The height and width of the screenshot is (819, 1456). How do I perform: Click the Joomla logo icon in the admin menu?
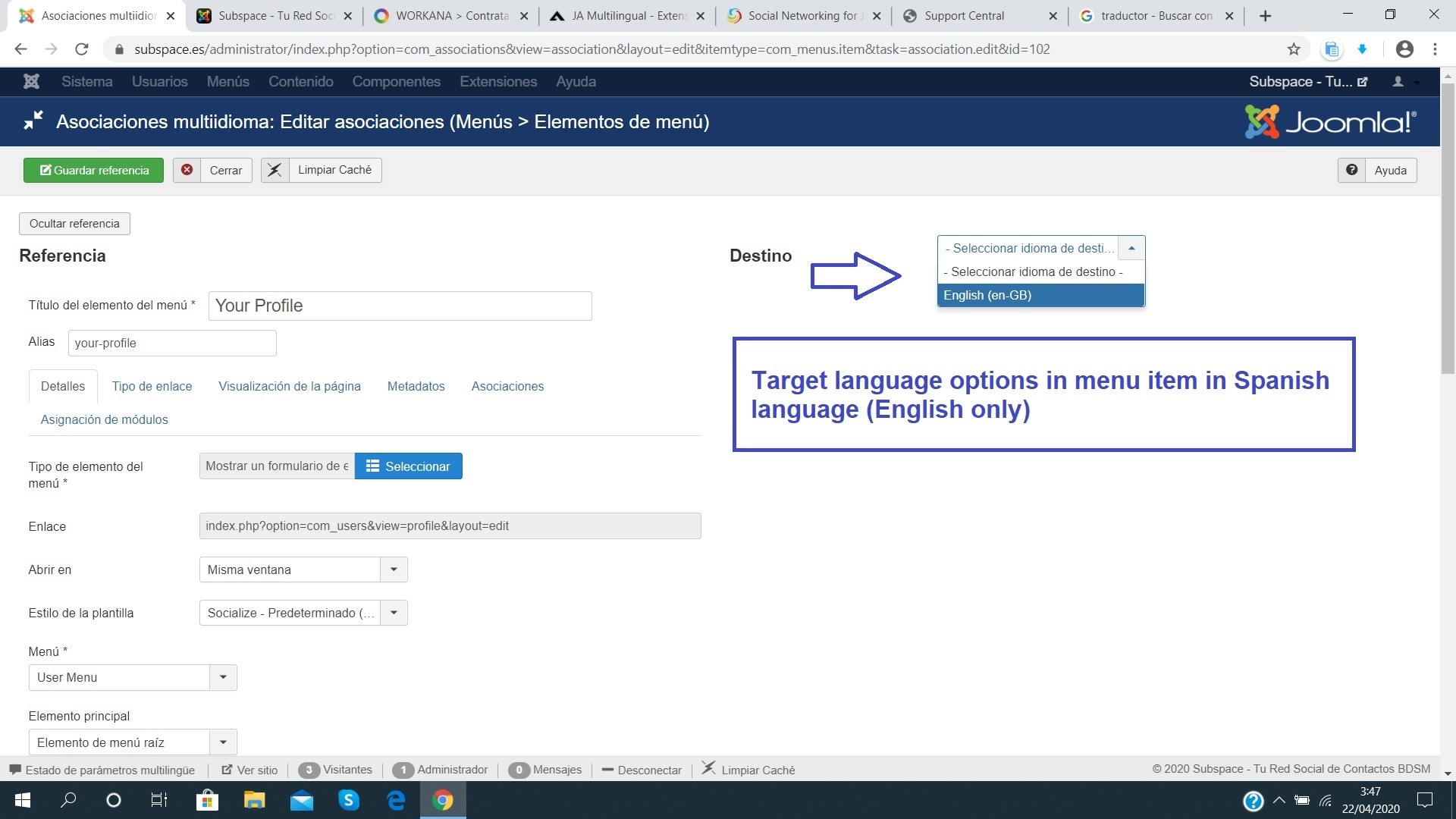(31, 81)
